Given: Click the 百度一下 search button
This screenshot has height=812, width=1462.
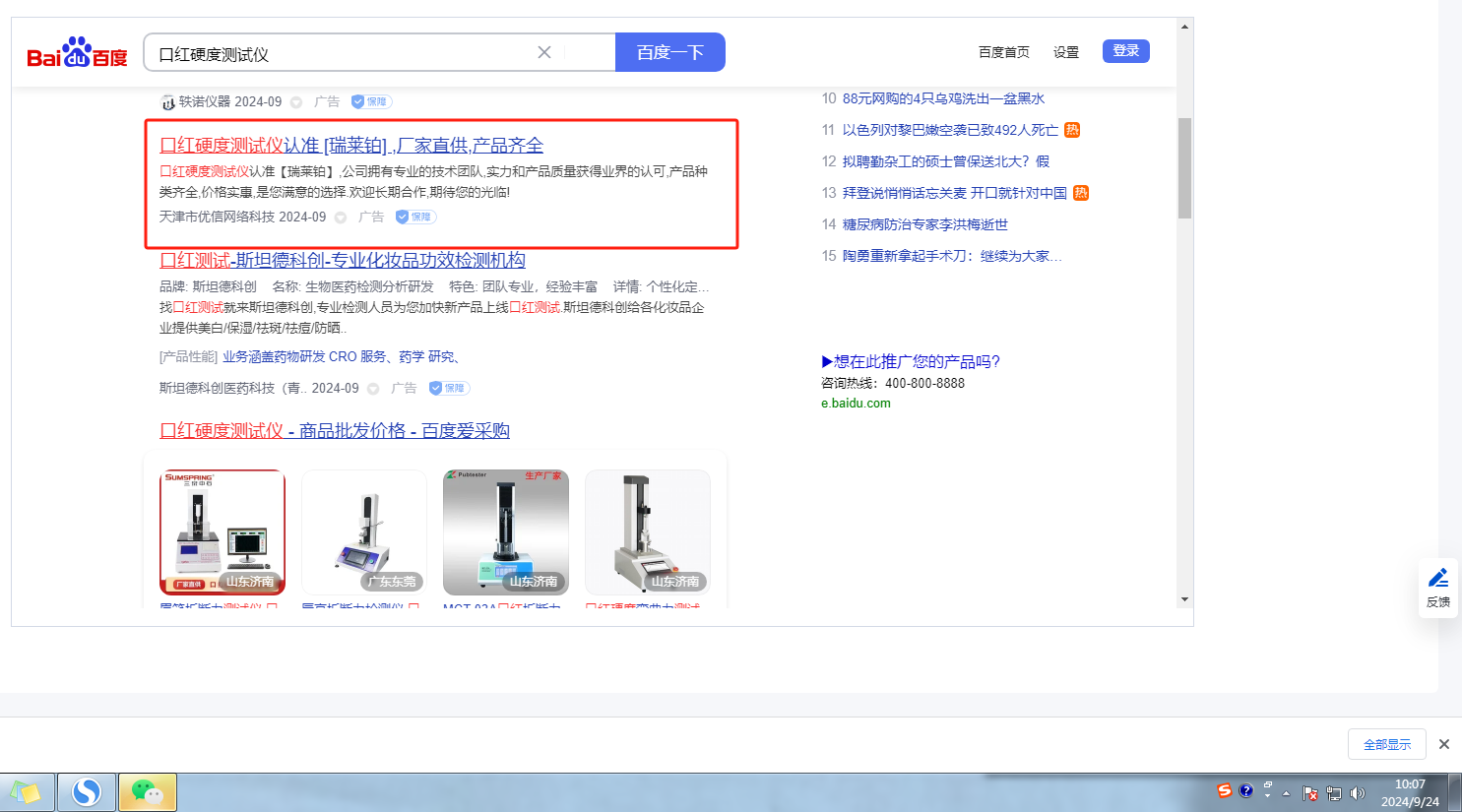Looking at the screenshot, I should (x=670, y=52).
